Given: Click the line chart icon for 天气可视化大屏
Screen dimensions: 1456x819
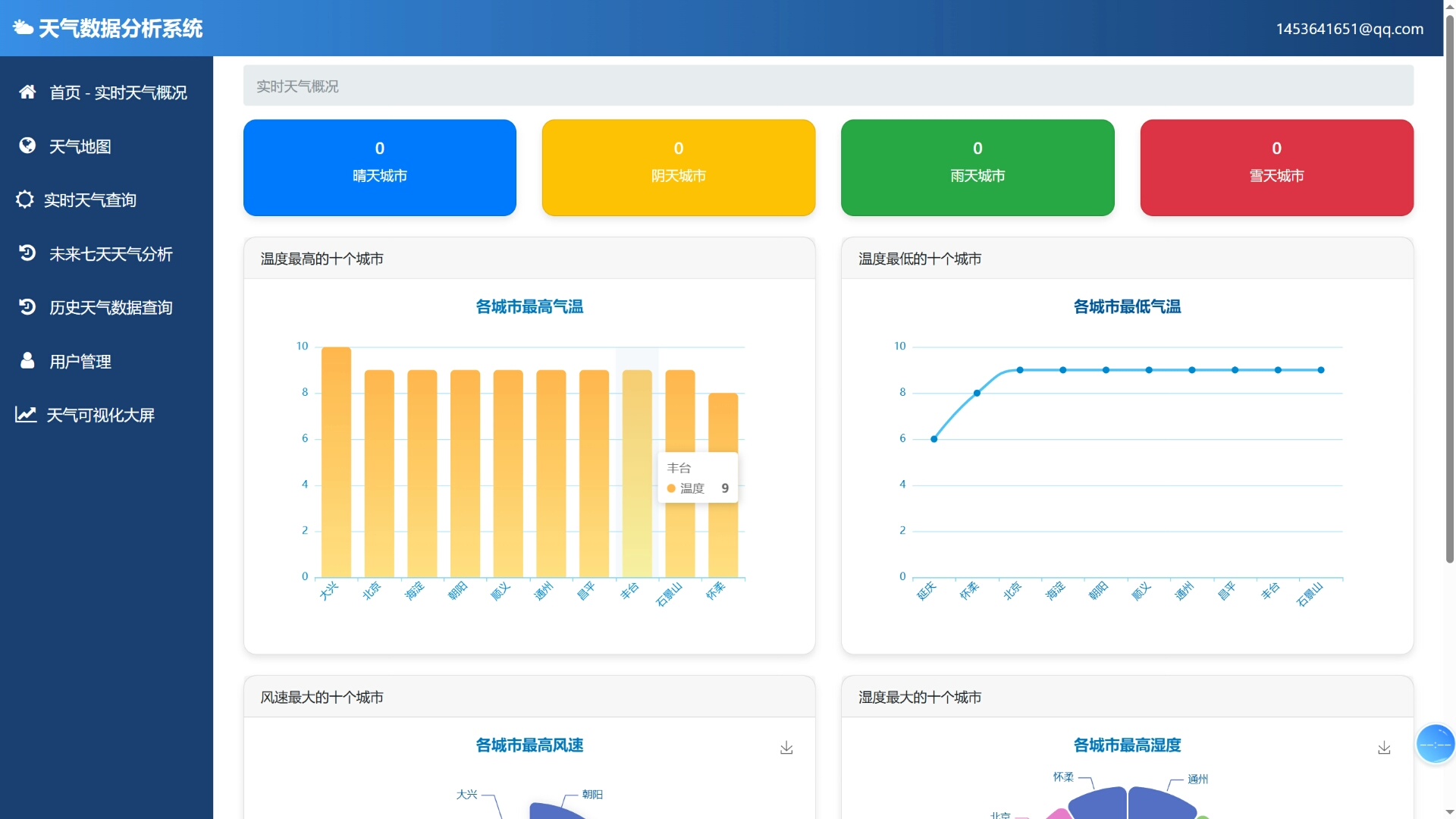Looking at the screenshot, I should click(x=26, y=415).
